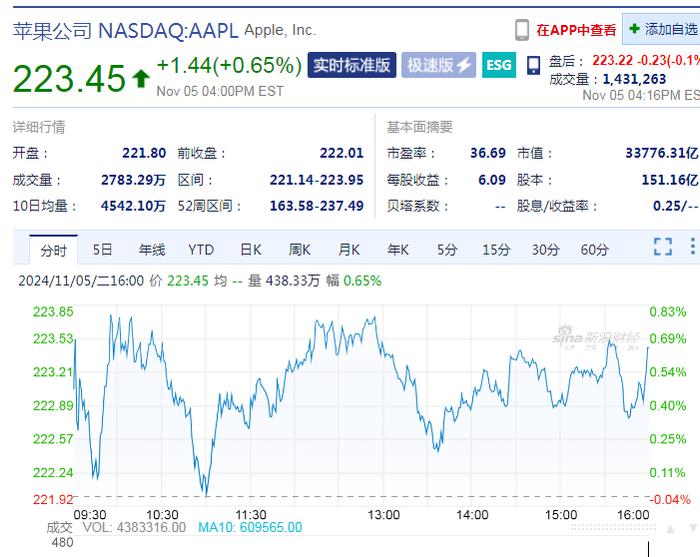Click the 221.92 red price axis label
Viewport: 700px width, 557px height.
53,499
